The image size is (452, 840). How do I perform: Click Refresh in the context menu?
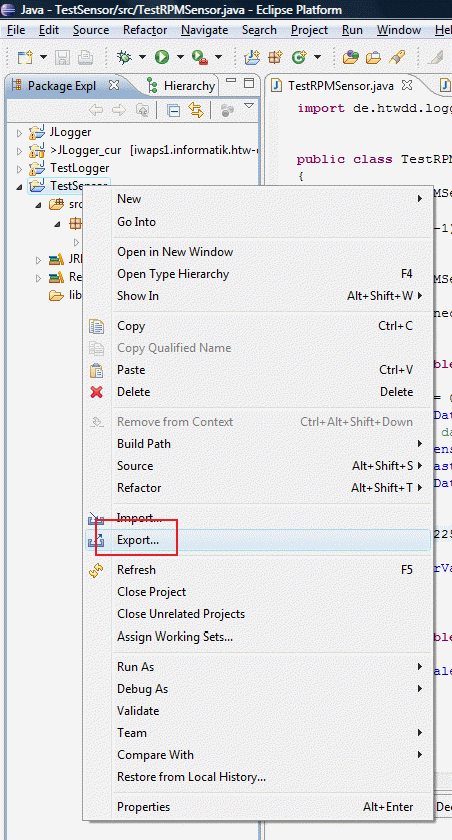[x=259, y=570]
